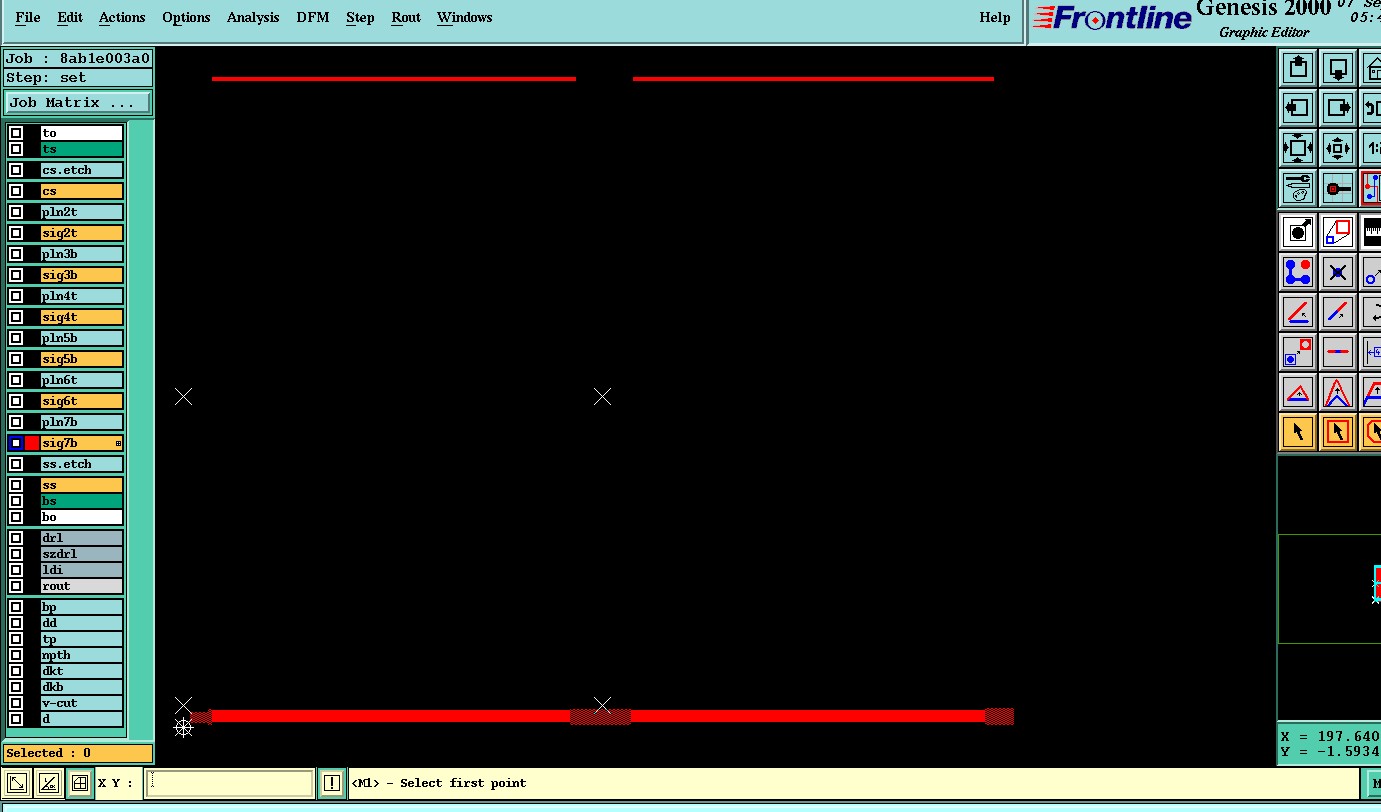Click the exclamation mark icon
1381x812 pixels.
pyautogui.click(x=331, y=783)
